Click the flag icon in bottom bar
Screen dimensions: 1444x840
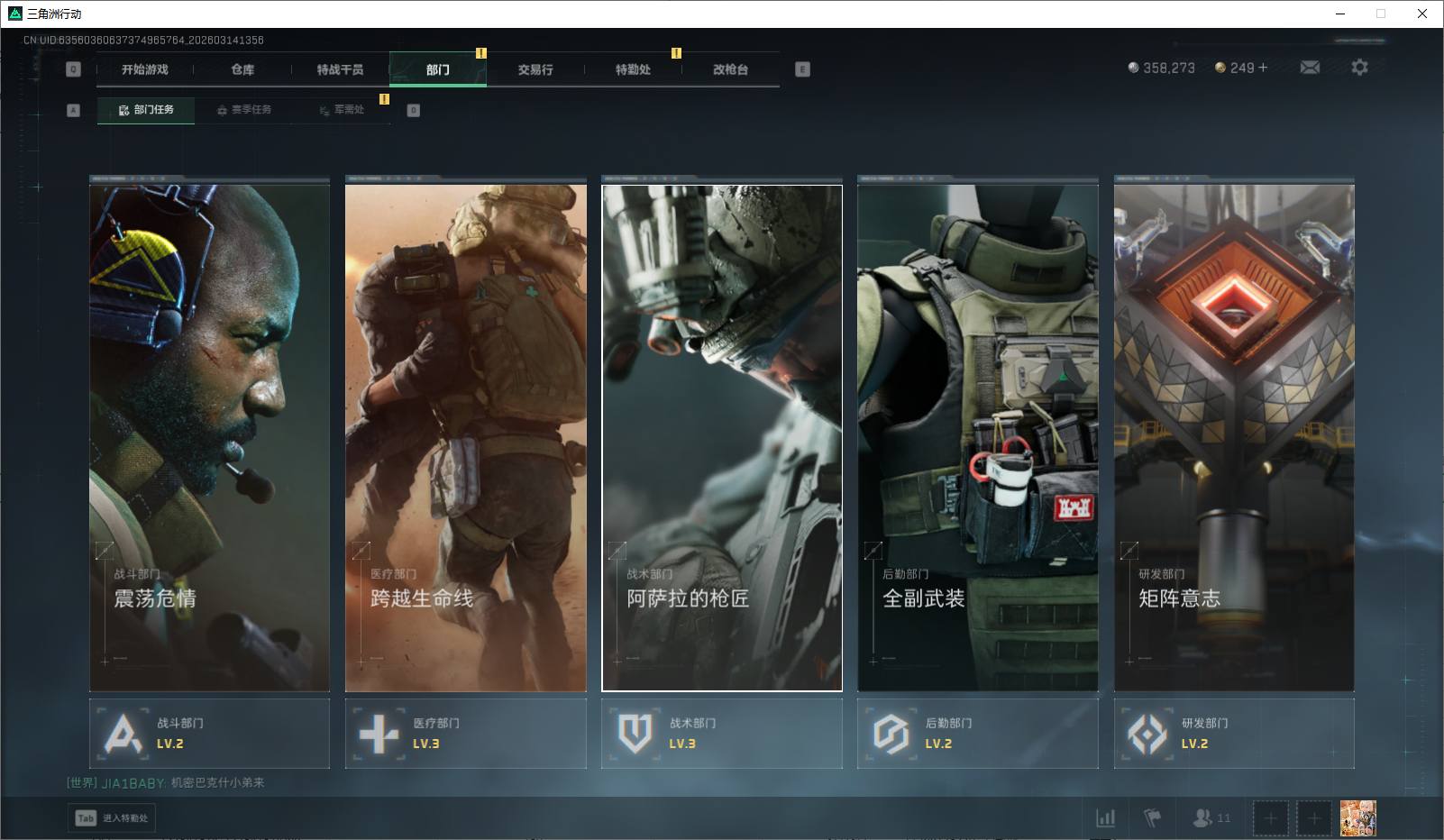point(1152,817)
